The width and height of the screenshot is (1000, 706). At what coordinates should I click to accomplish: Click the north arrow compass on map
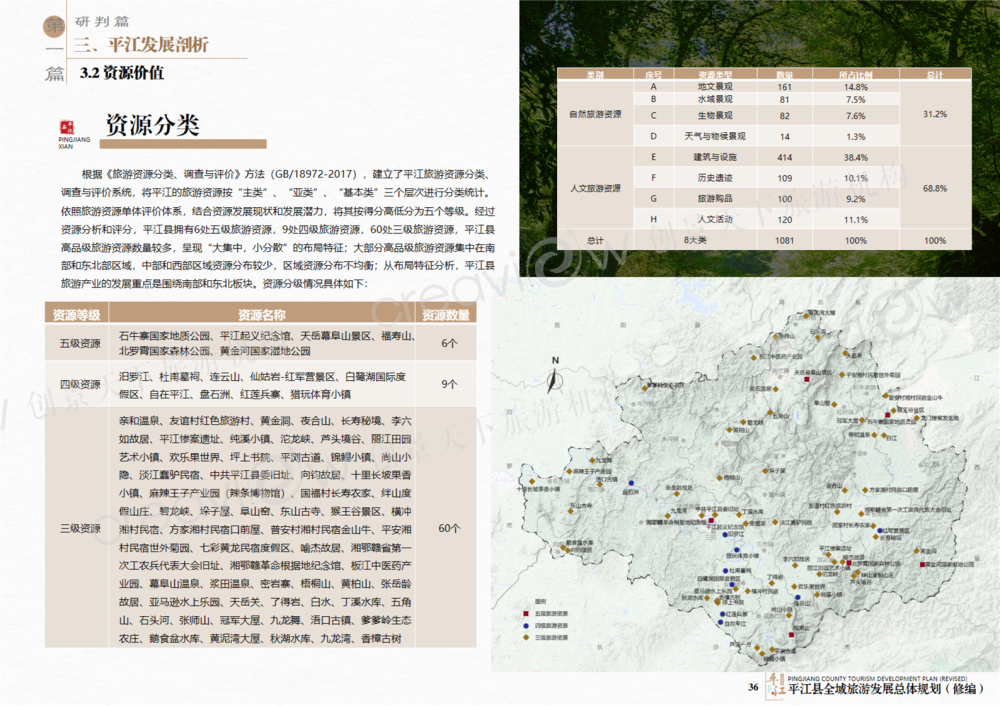coord(553,374)
